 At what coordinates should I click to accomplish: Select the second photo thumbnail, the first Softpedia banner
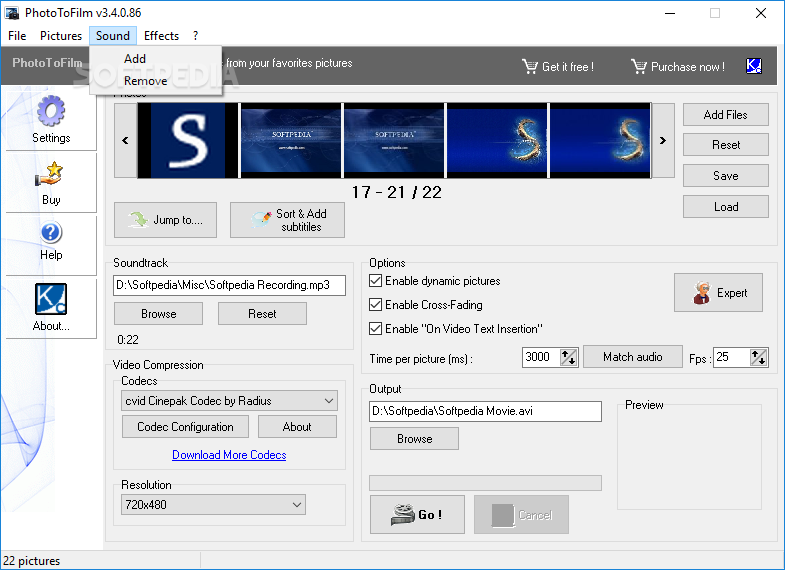coord(291,141)
